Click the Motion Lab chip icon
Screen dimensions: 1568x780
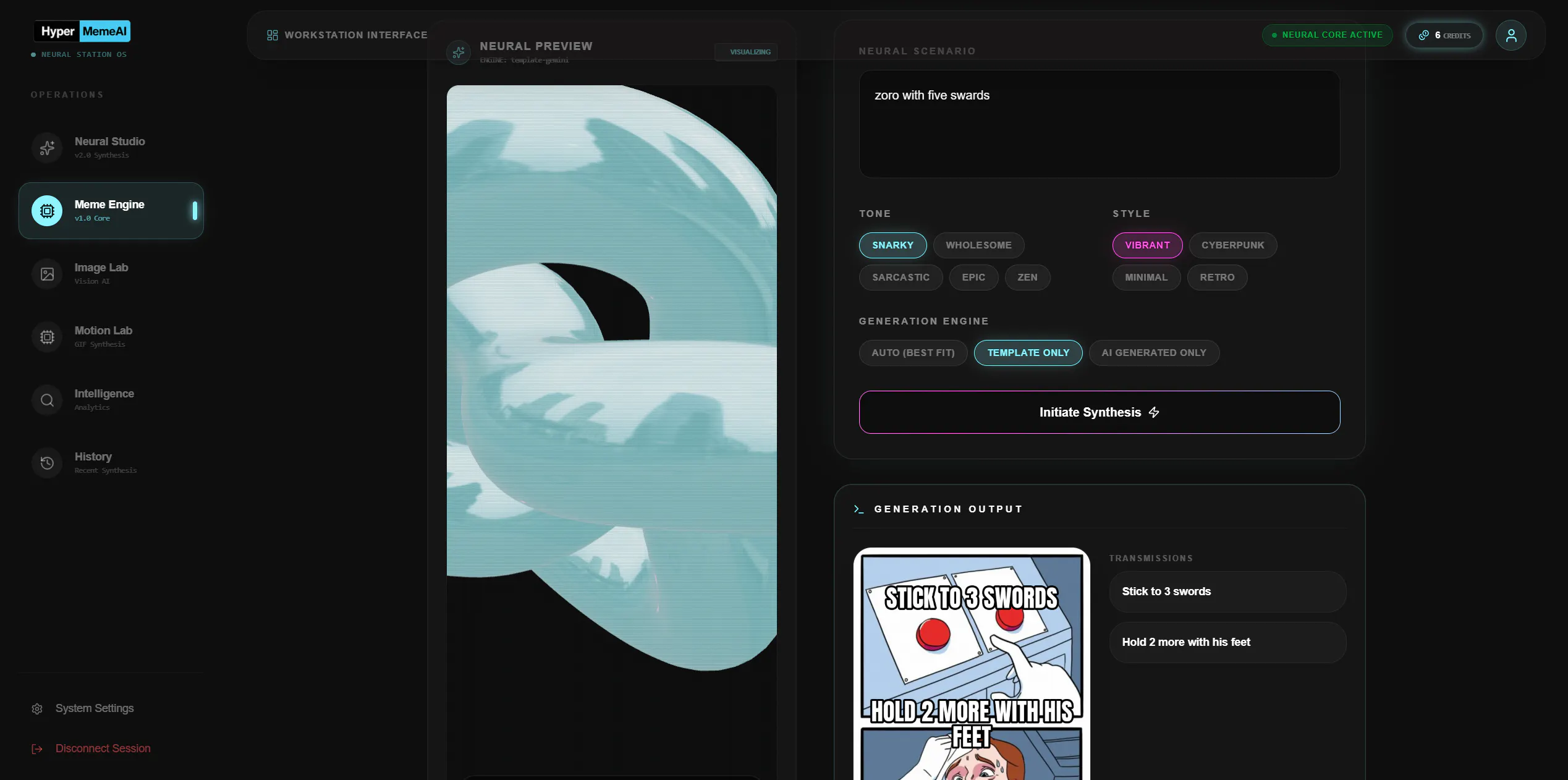47,337
